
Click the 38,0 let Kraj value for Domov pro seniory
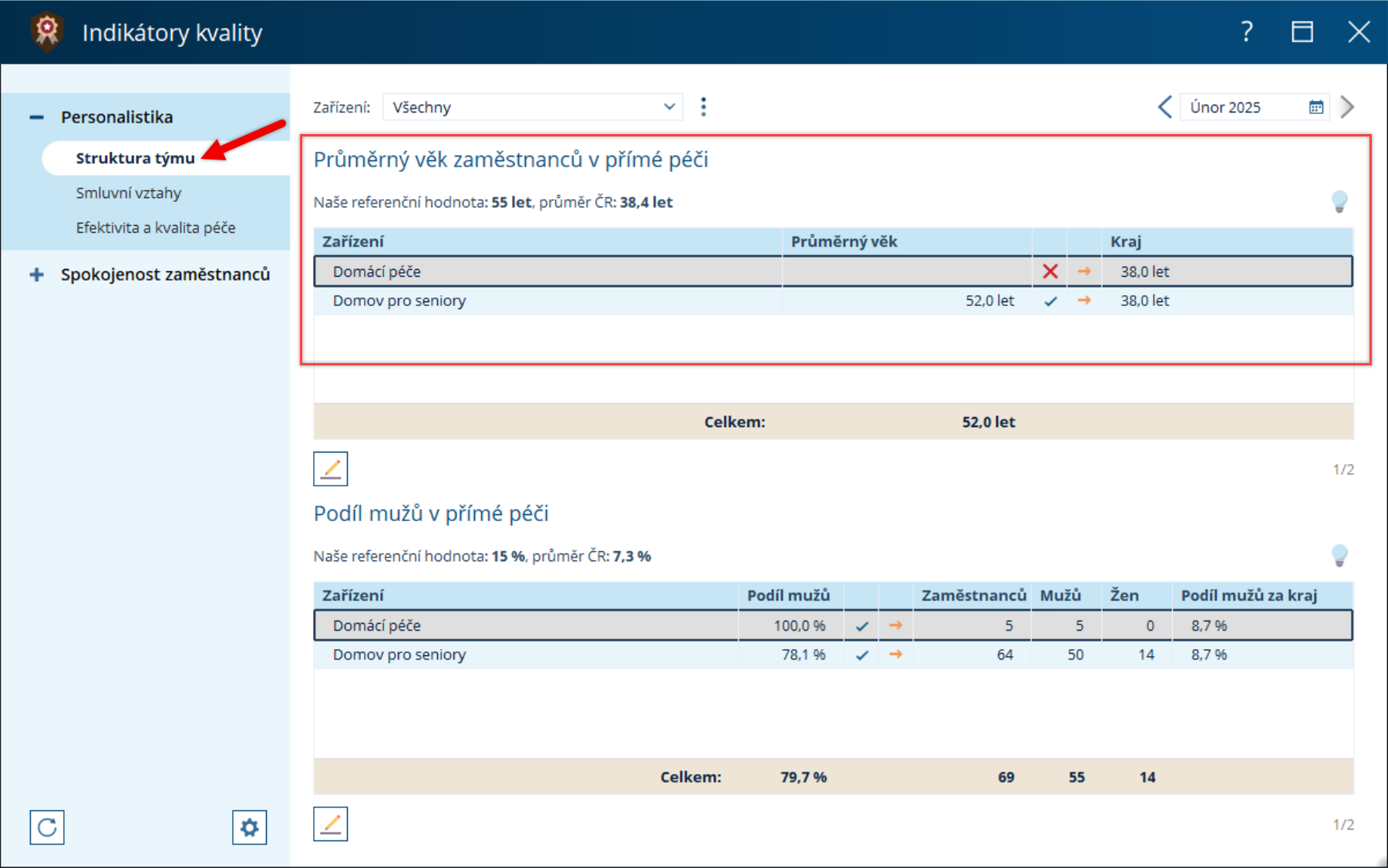(1145, 301)
